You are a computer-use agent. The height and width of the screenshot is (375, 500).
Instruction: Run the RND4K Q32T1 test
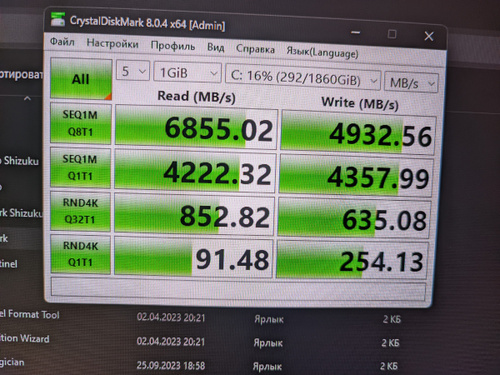80,211
